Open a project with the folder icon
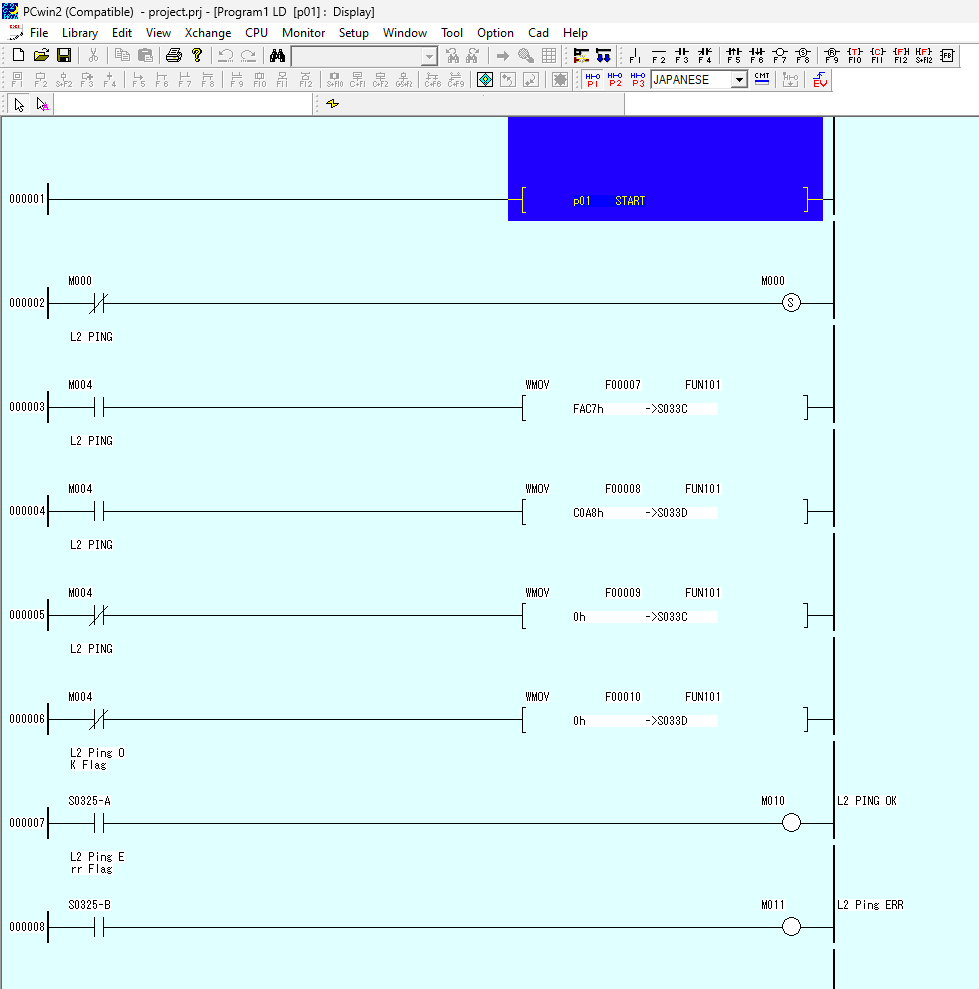The height and width of the screenshot is (989, 979). click(x=41, y=56)
